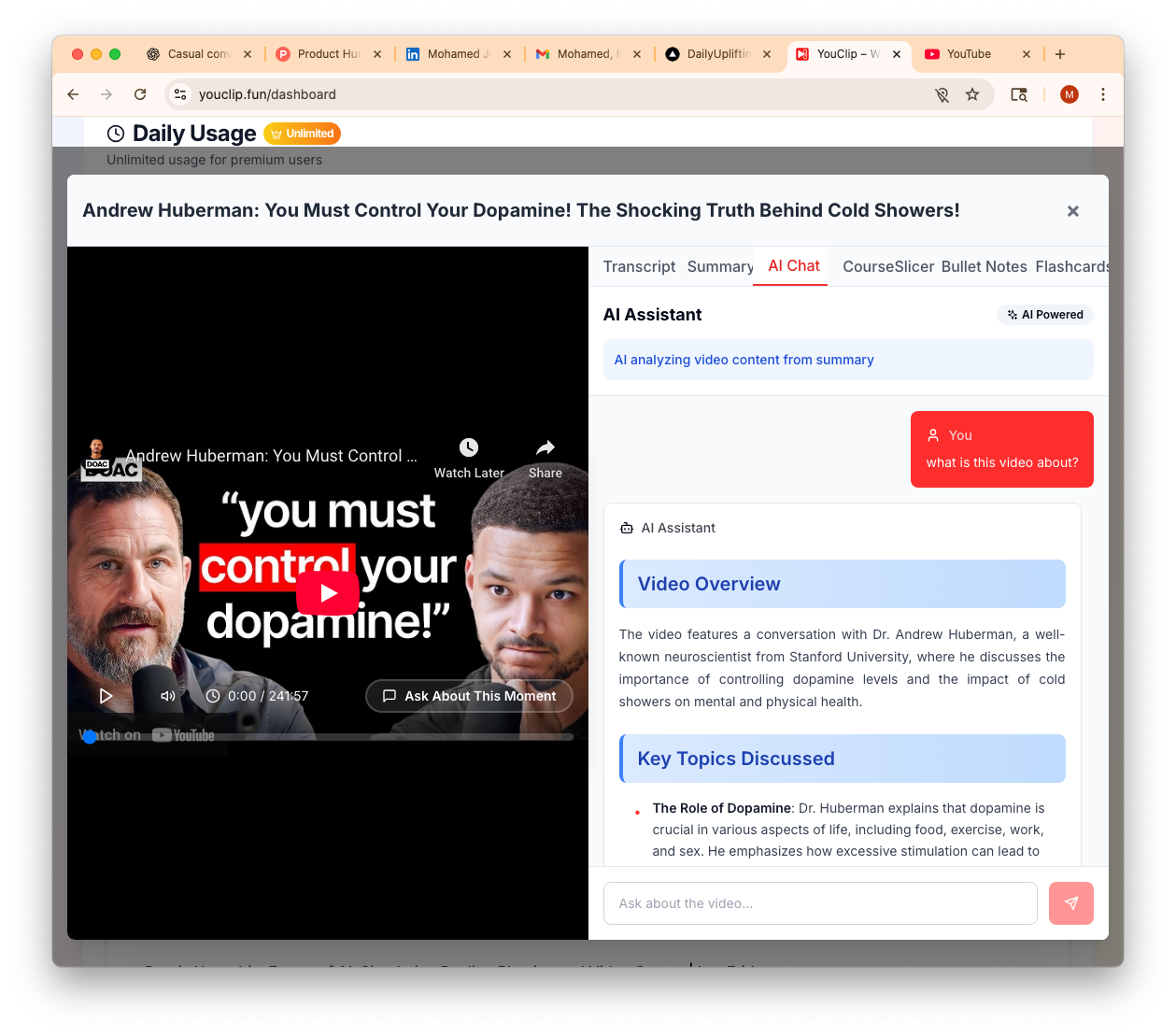Click the macOS yellow minimize button
This screenshot has height=1036, width=1176.
click(x=96, y=54)
